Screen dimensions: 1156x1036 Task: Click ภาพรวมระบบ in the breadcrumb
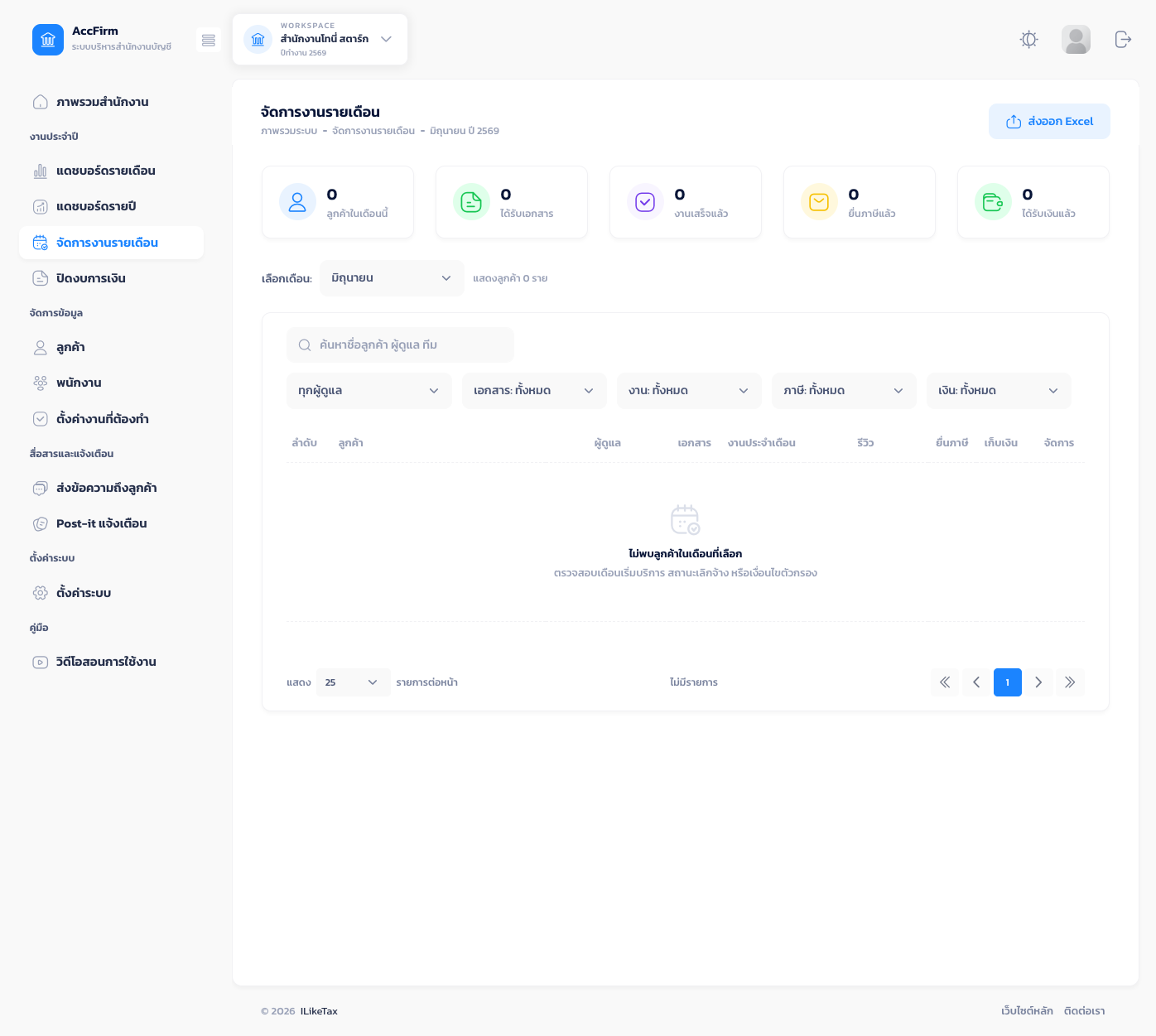coord(289,131)
